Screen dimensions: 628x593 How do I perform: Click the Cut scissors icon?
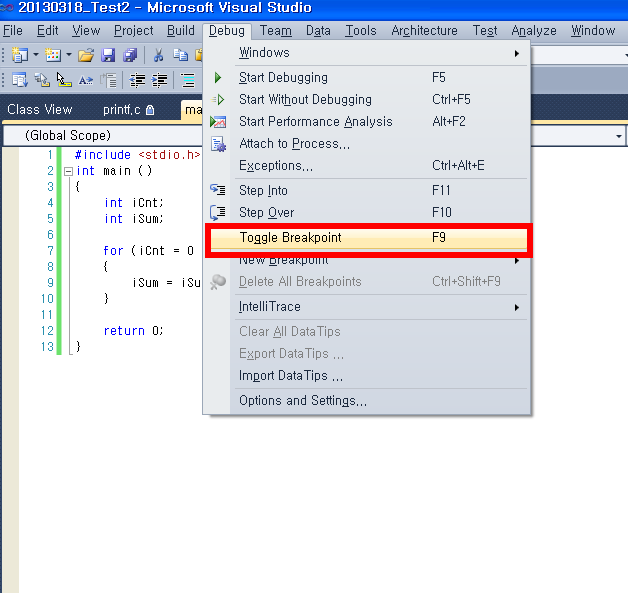tap(159, 55)
